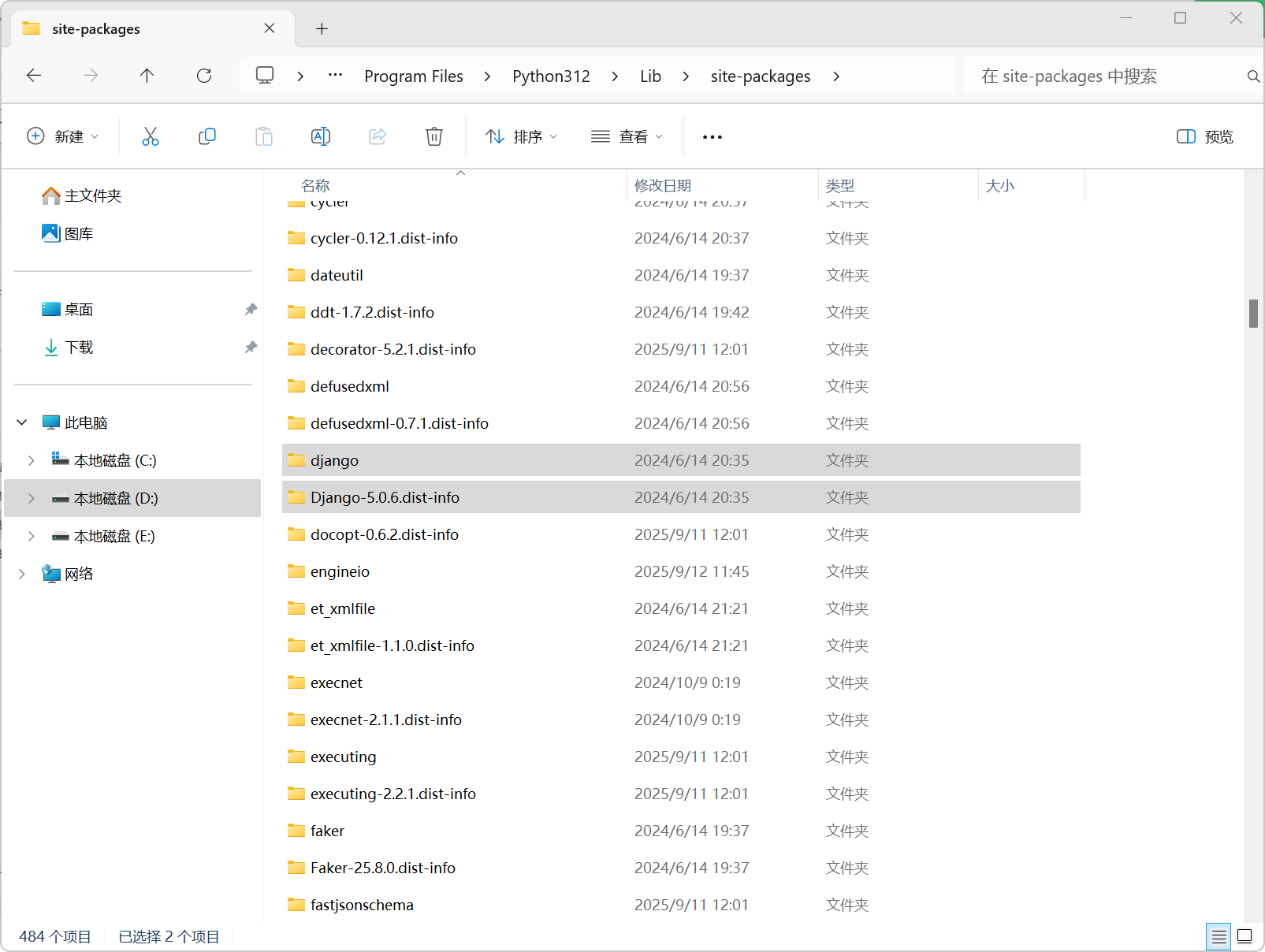Select the executing-2.2.1.dist-info folder

point(393,794)
